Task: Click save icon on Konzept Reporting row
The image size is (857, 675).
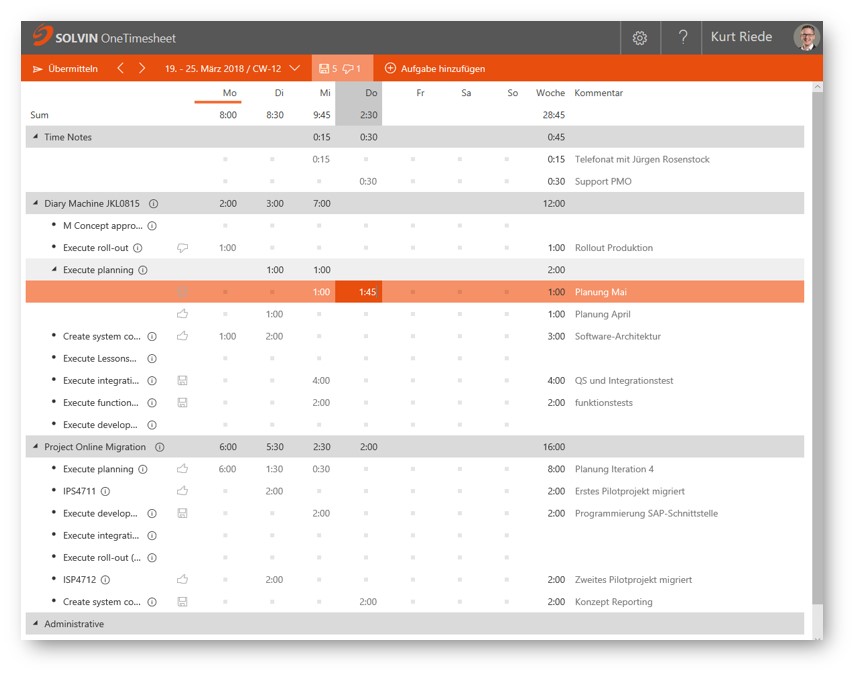Action: tap(183, 602)
